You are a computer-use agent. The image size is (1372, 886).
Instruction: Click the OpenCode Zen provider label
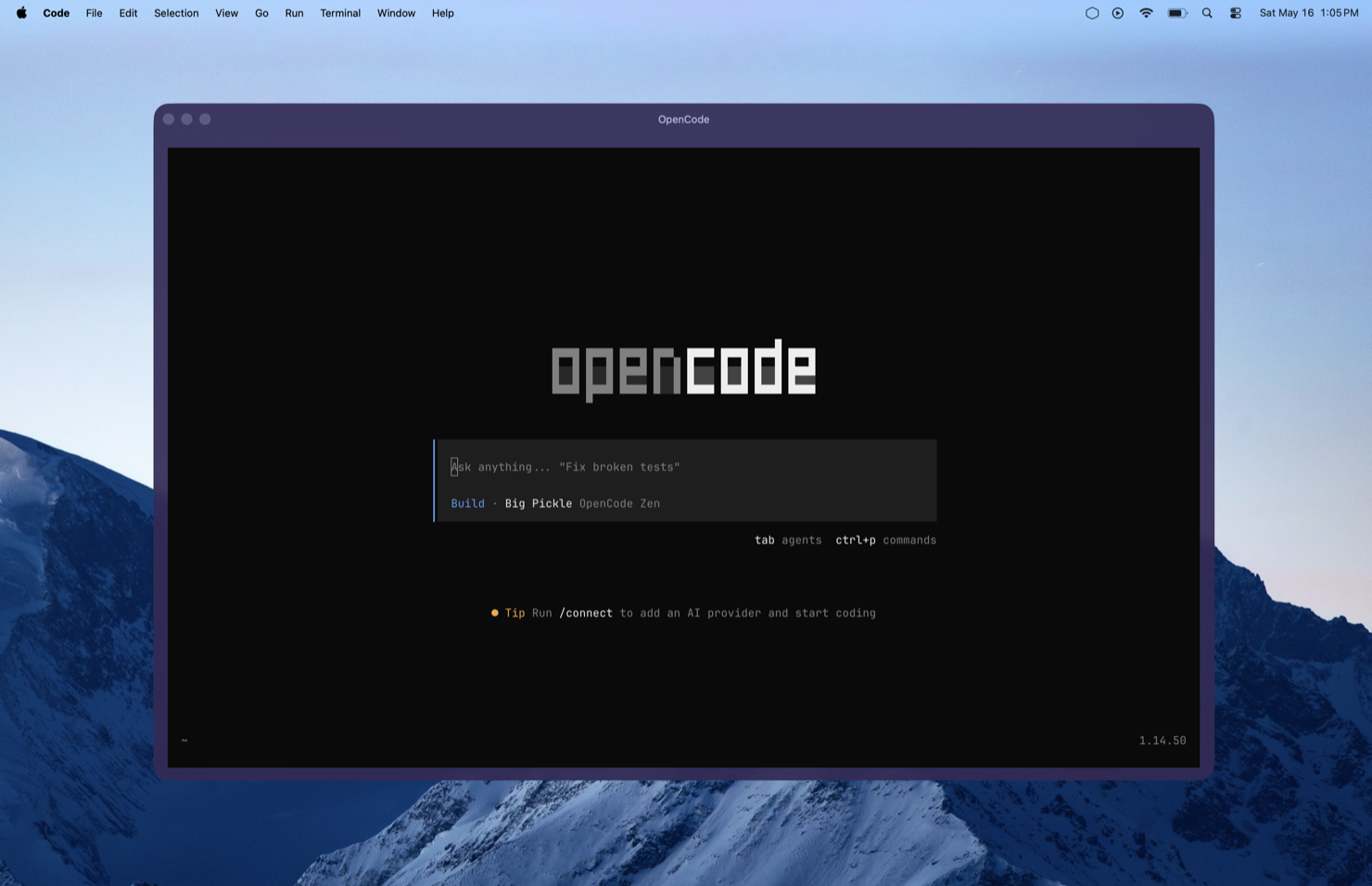pos(619,503)
